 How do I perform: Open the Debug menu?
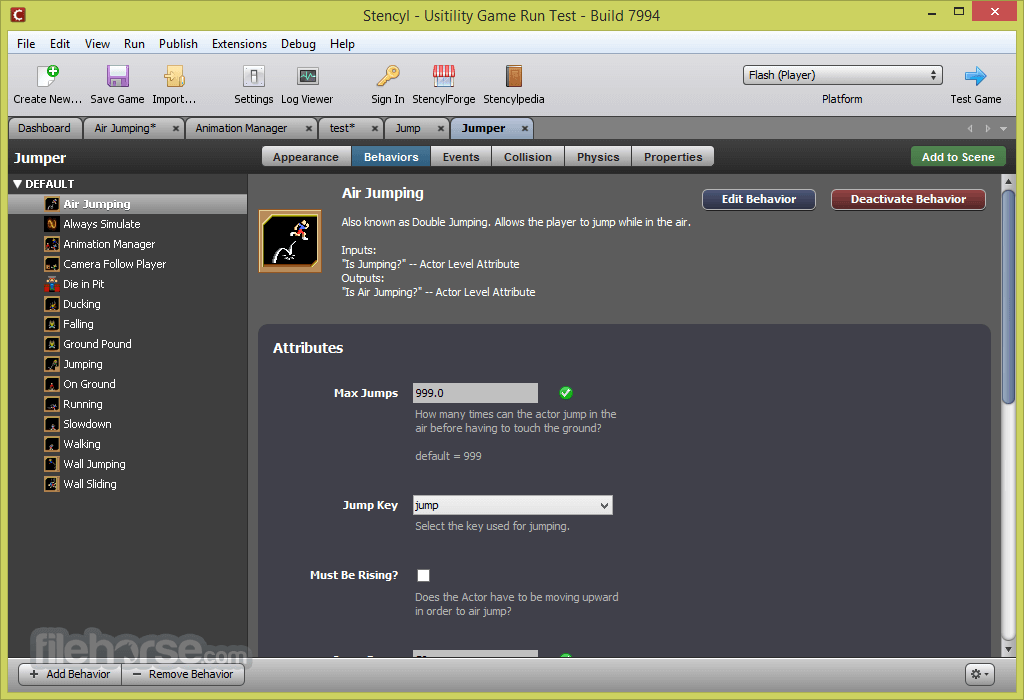[x=298, y=44]
